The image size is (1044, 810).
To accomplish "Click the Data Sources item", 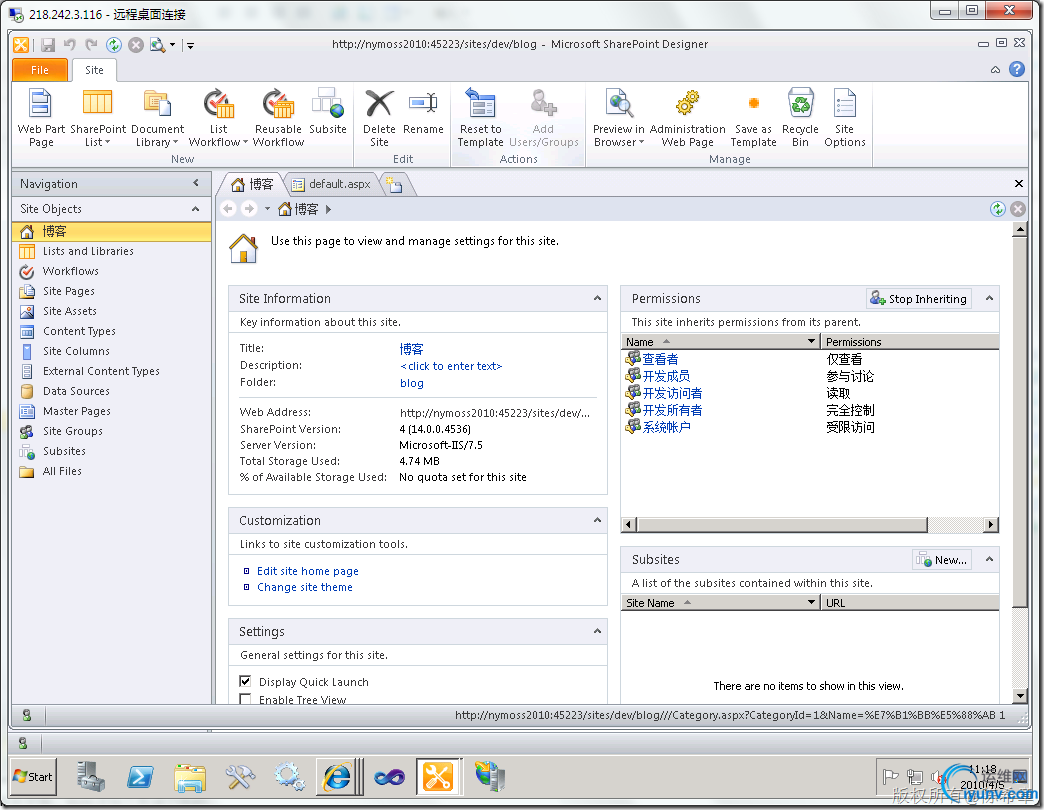I will pyautogui.click(x=76, y=391).
